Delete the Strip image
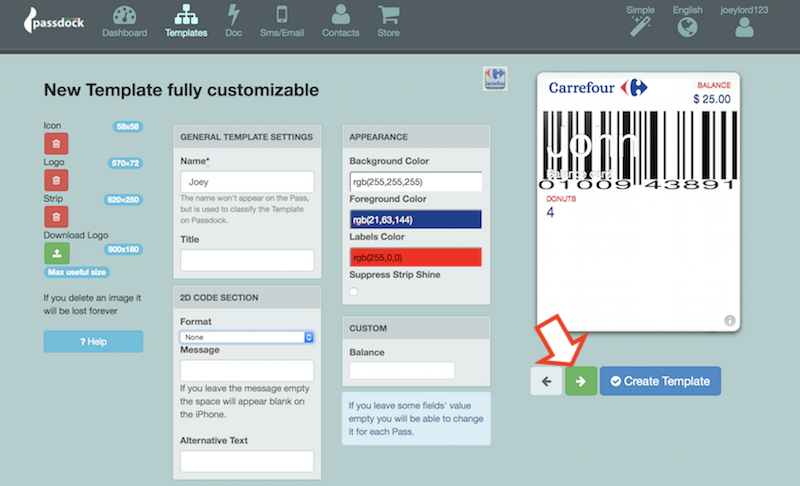 (56, 217)
